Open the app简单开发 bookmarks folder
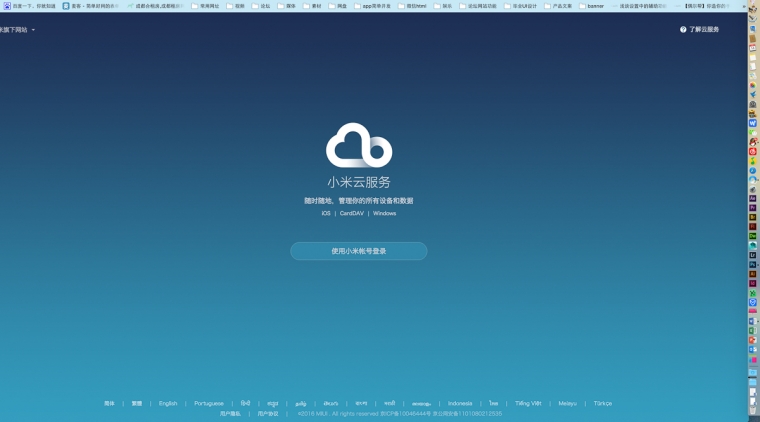 tap(372, 6)
